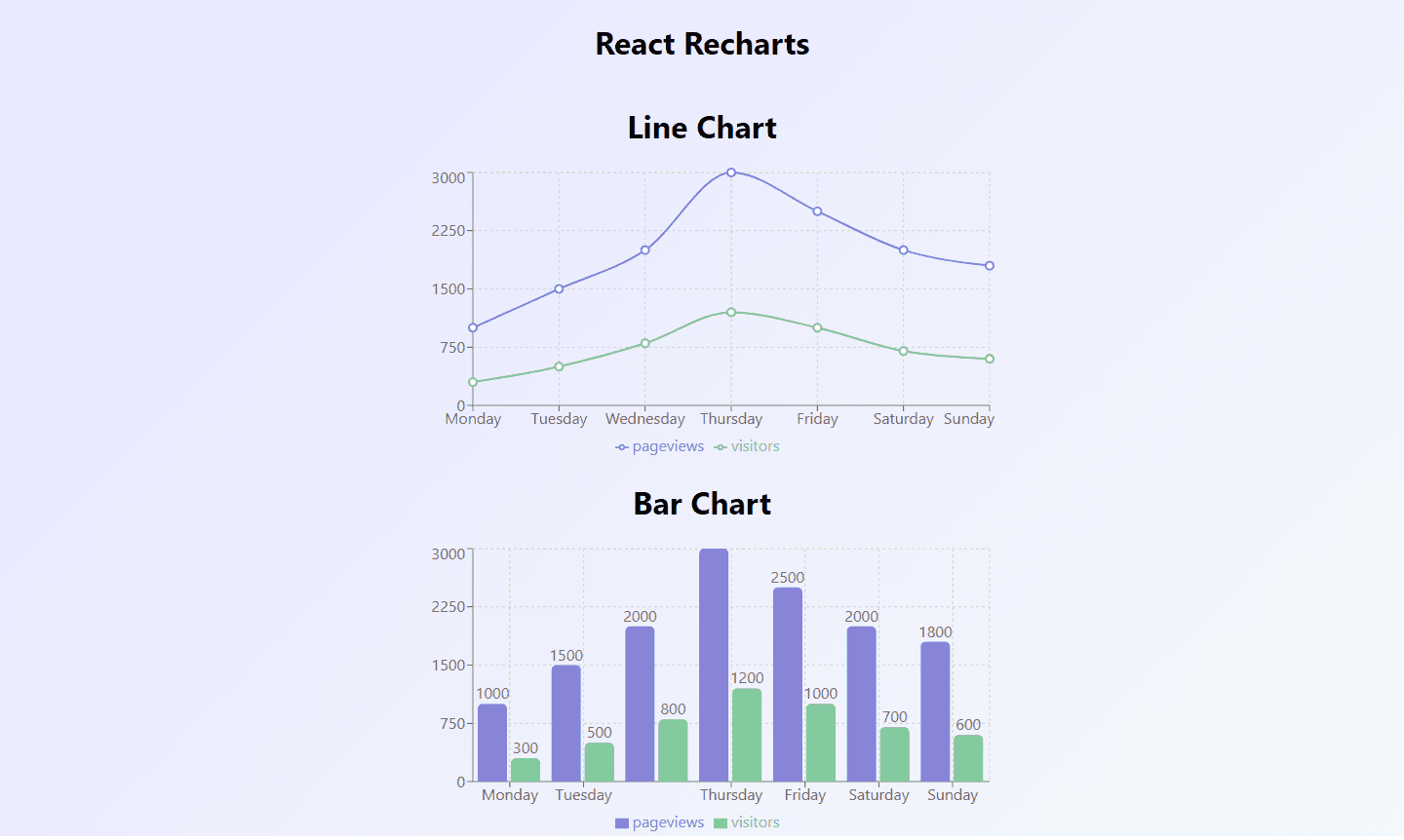The image size is (1404, 840).
Task: Click the purple Saturday pageviews bar
Action: click(862, 705)
